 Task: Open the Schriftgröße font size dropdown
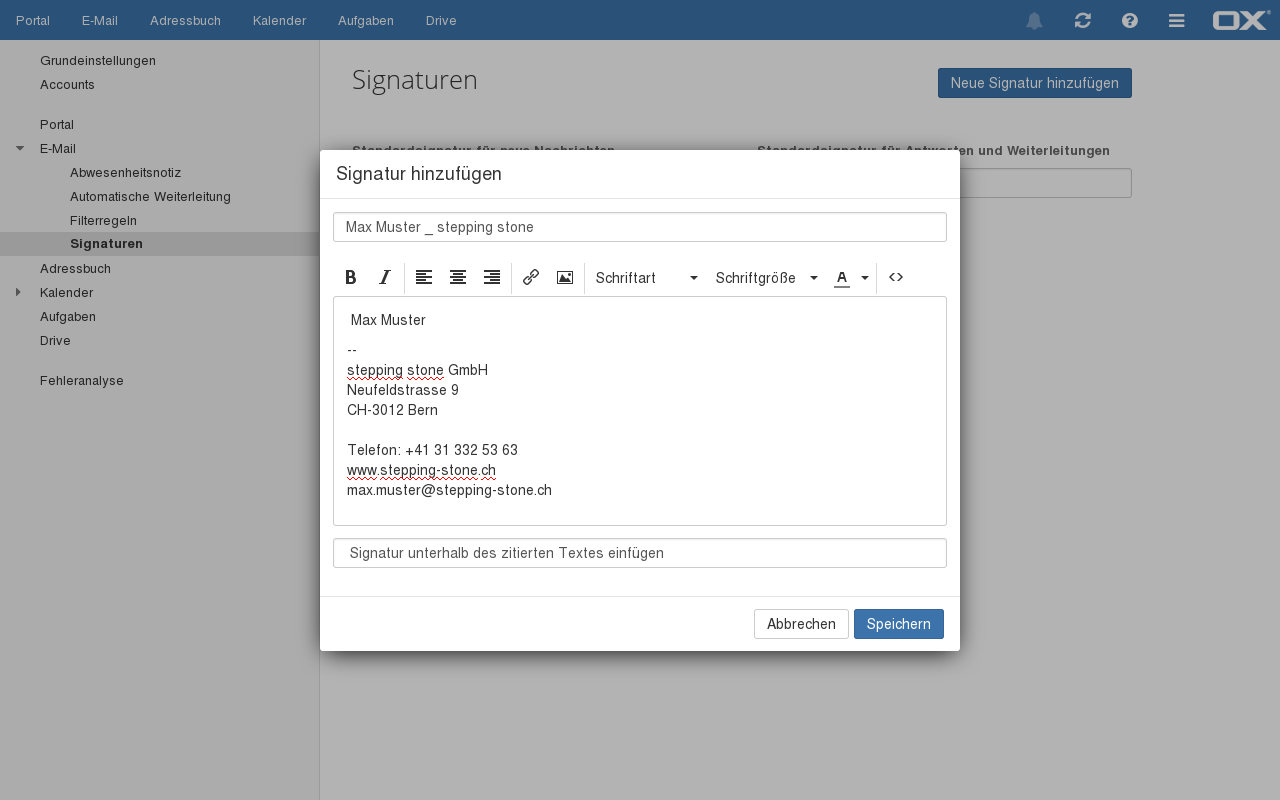coord(766,278)
